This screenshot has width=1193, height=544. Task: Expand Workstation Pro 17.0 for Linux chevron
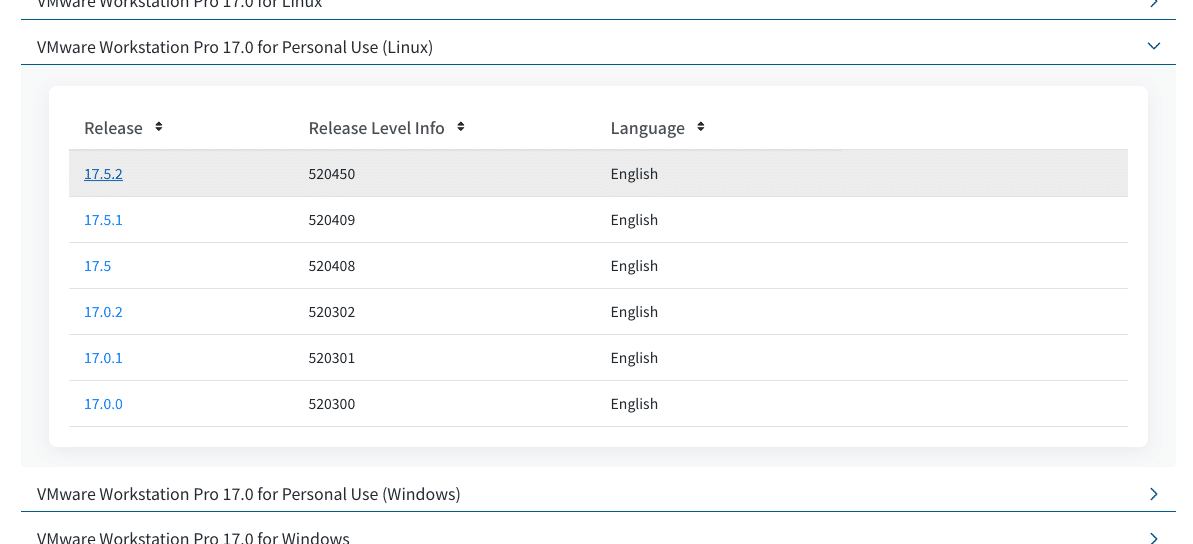pos(1153,4)
